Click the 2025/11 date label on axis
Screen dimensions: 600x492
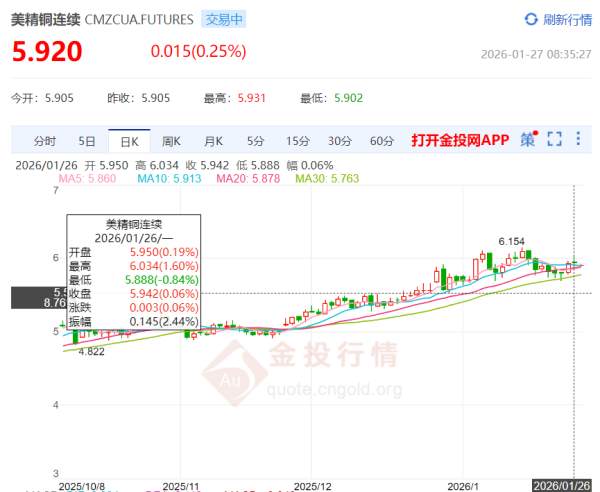pos(181,487)
